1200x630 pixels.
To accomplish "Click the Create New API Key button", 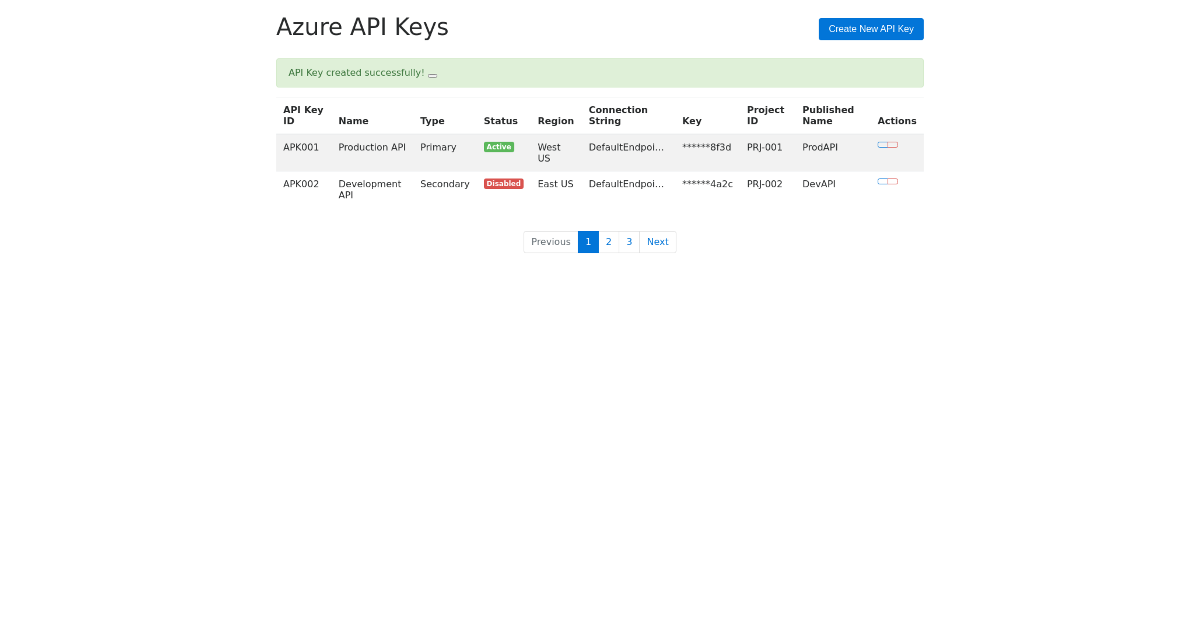I will 870,28.
